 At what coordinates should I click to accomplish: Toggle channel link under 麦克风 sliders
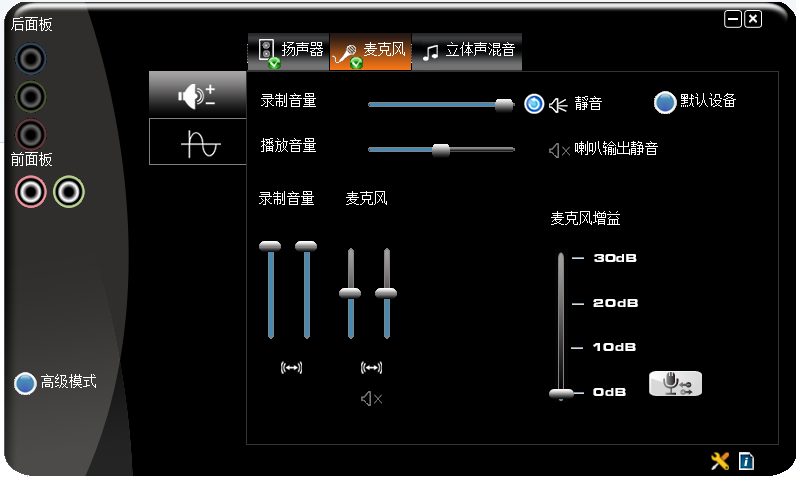[371, 367]
